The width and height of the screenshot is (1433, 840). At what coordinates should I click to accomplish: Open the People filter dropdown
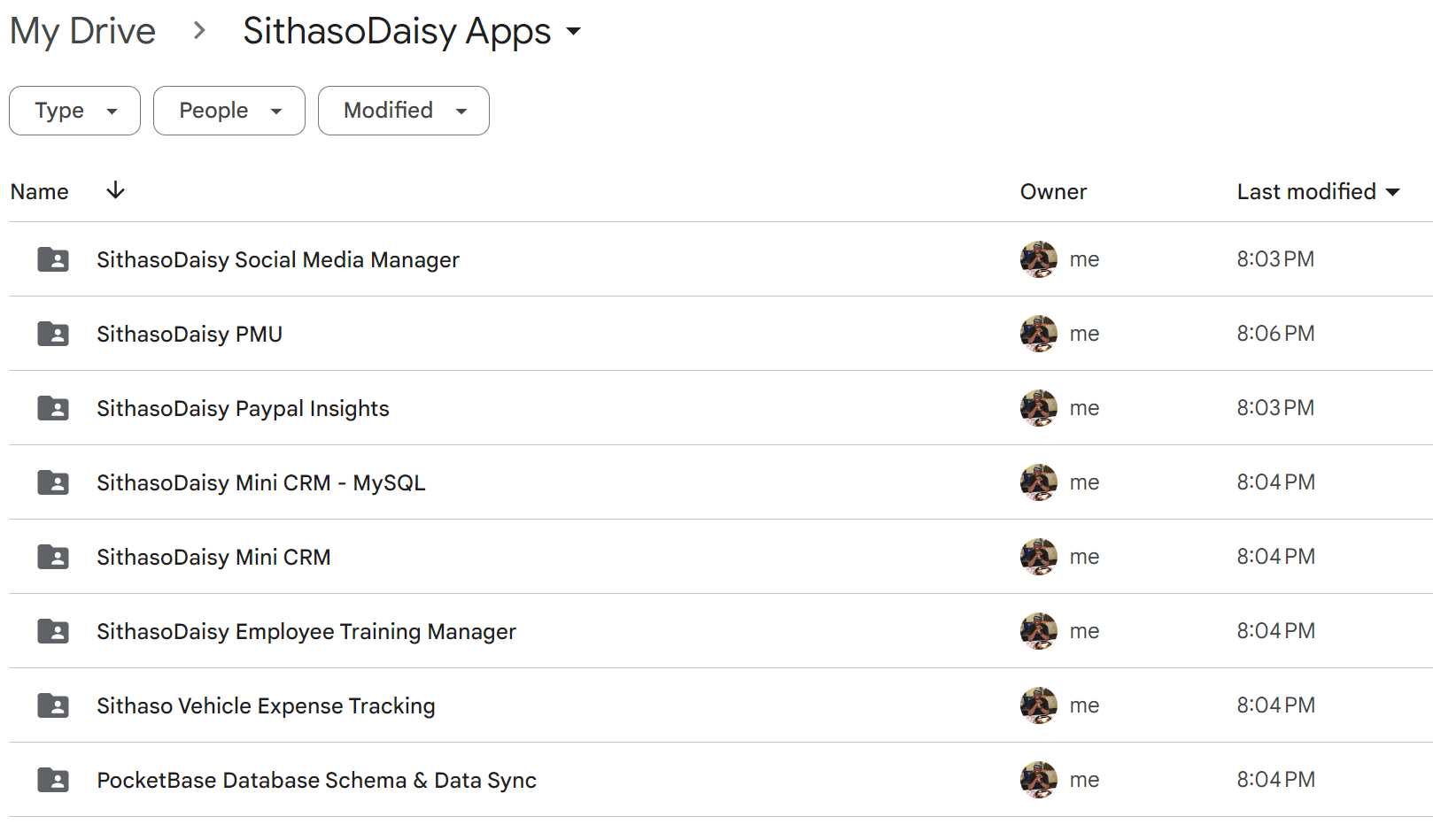229,111
